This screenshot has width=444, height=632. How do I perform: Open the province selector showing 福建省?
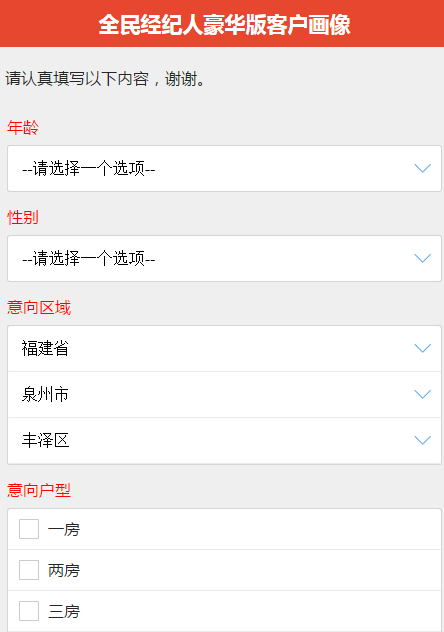224,349
